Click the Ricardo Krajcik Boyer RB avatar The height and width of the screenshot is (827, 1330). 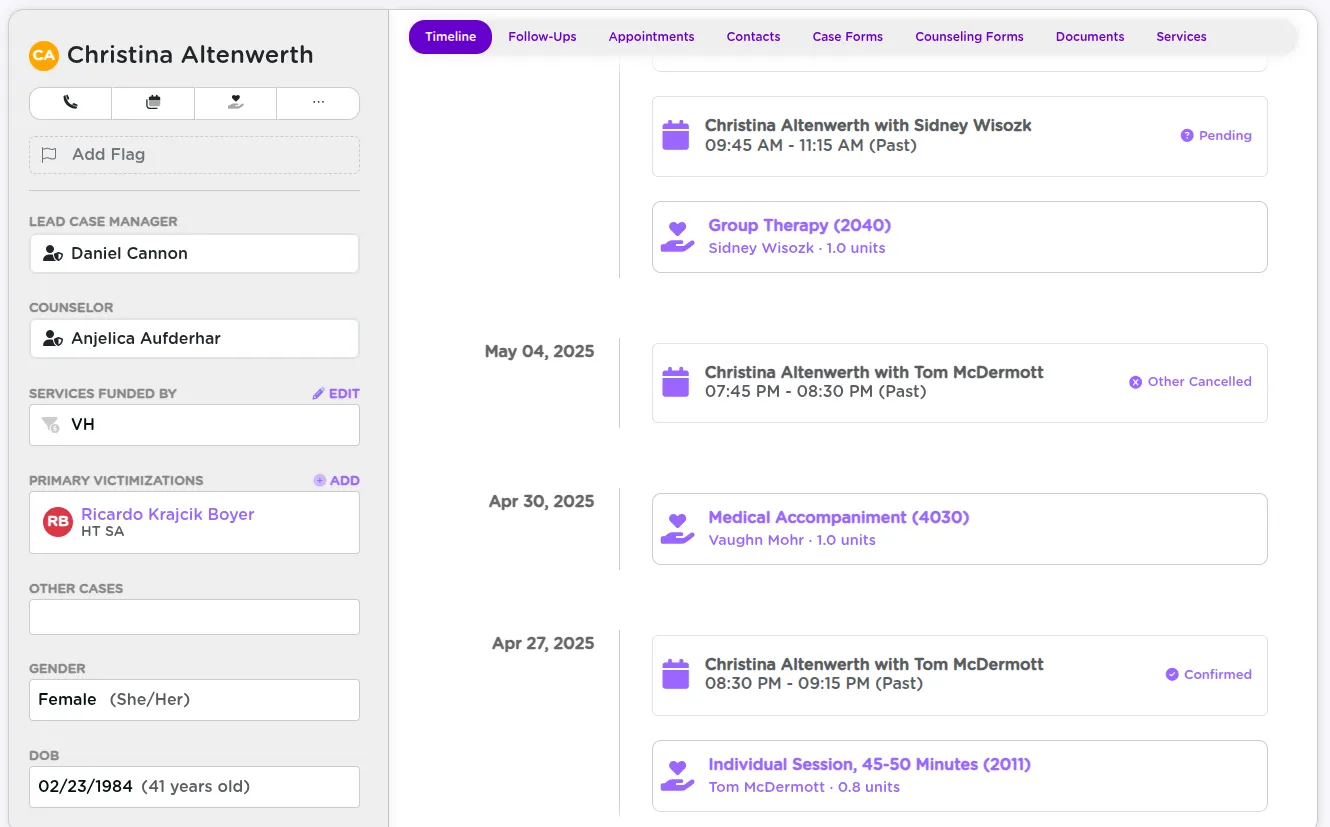58,521
